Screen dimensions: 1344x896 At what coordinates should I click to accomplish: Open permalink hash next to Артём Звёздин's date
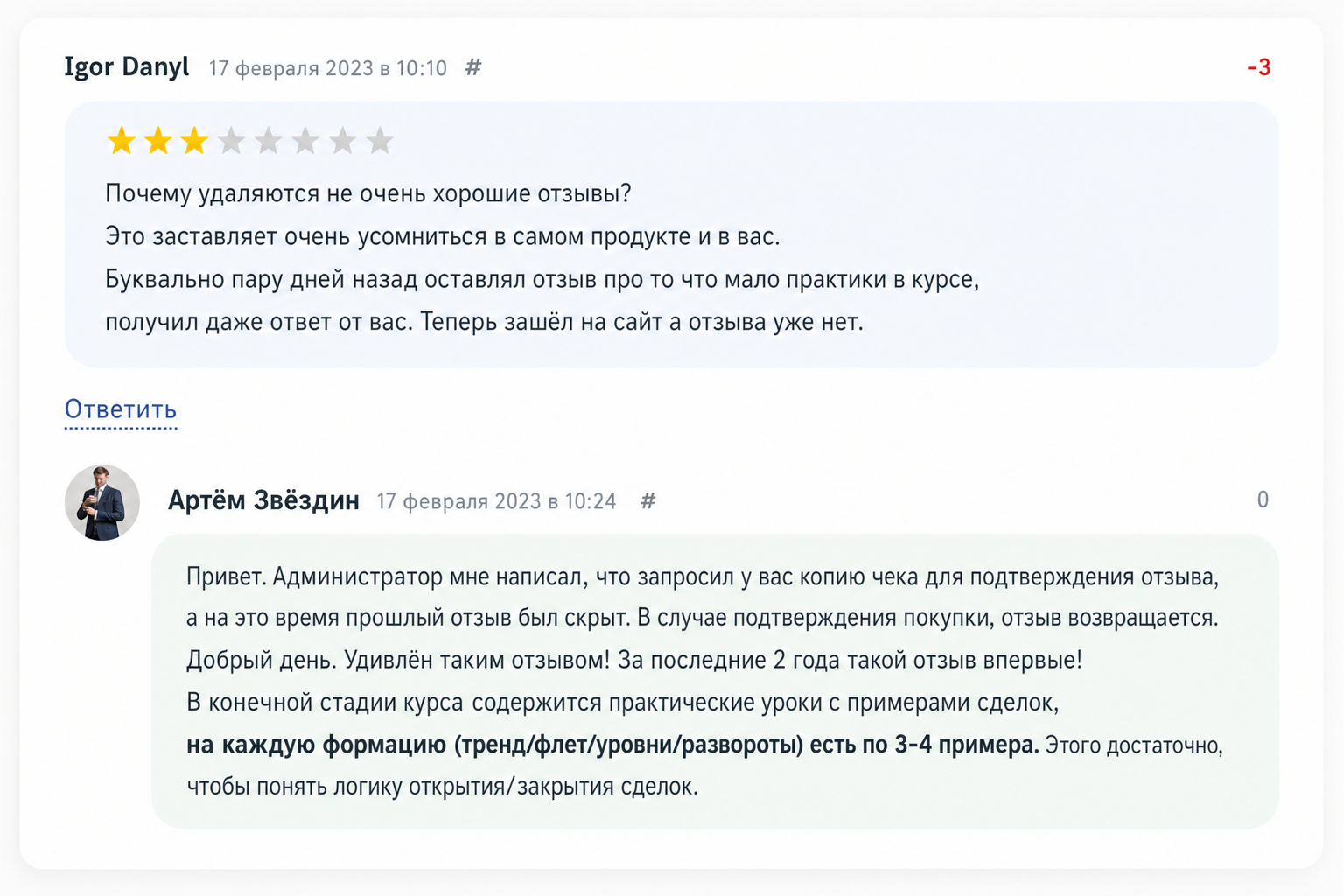[648, 500]
